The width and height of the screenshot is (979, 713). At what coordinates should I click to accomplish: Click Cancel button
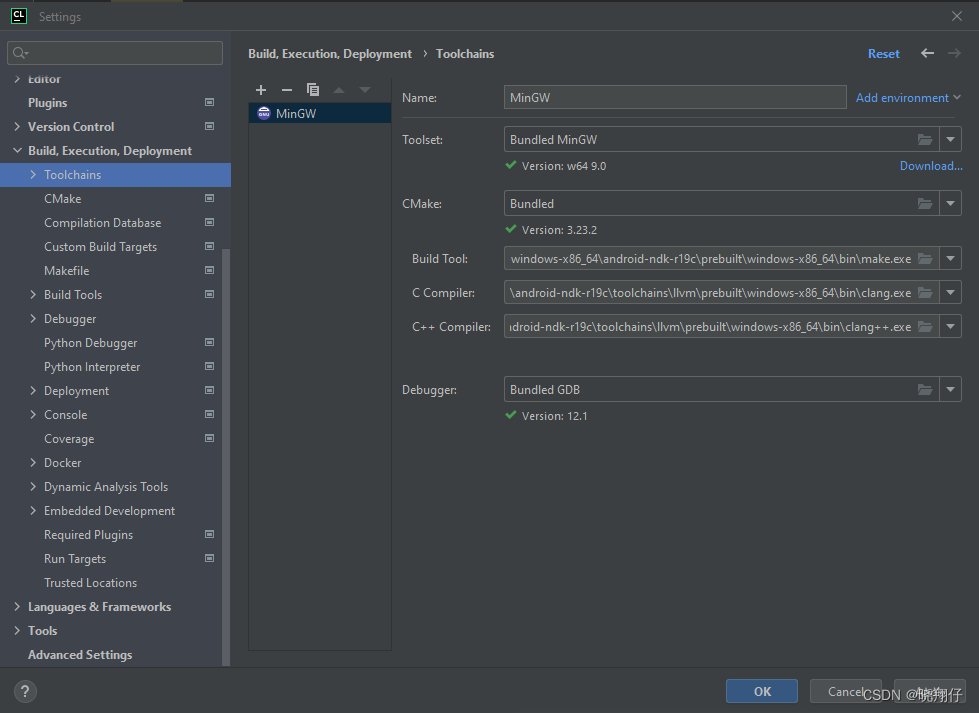point(845,691)
